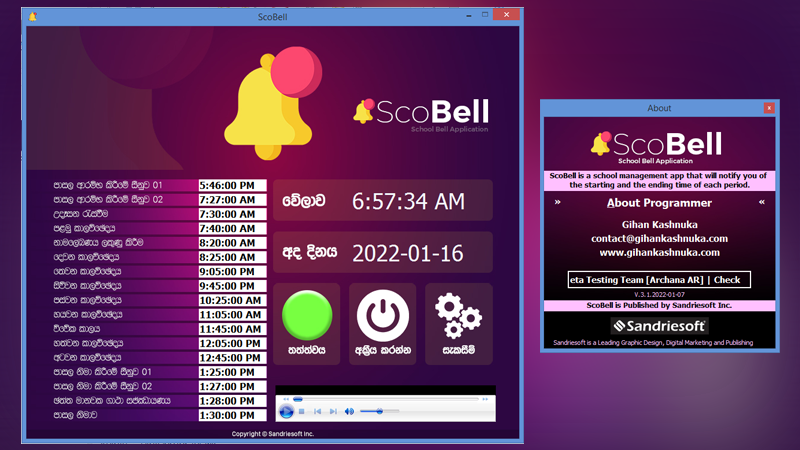Image resolution: width=800 pixels, height=450 pixels.
Task: Click 'ScoBell is Published by Sandriesoft Inc.' banner
Action: (659, 305)
